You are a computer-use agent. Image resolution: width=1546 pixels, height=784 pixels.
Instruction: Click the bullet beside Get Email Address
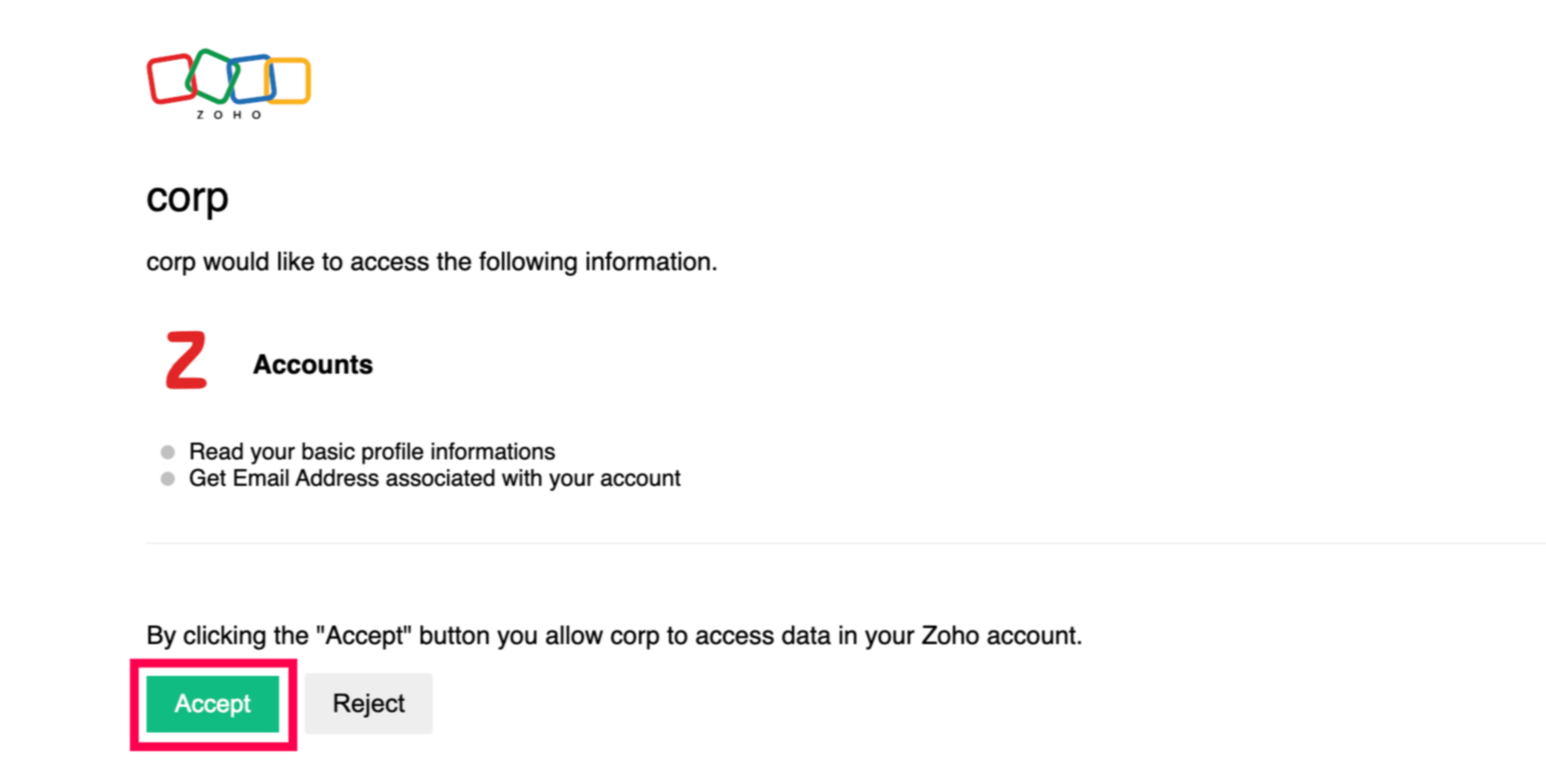click(168, 479)
